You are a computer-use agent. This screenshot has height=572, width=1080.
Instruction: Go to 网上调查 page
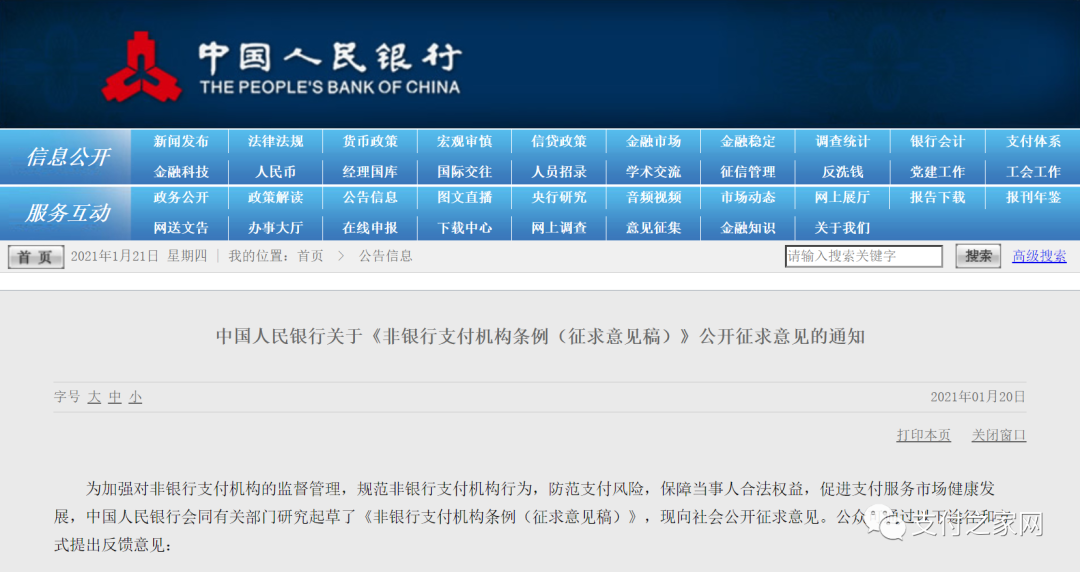(x=559, y=227)
